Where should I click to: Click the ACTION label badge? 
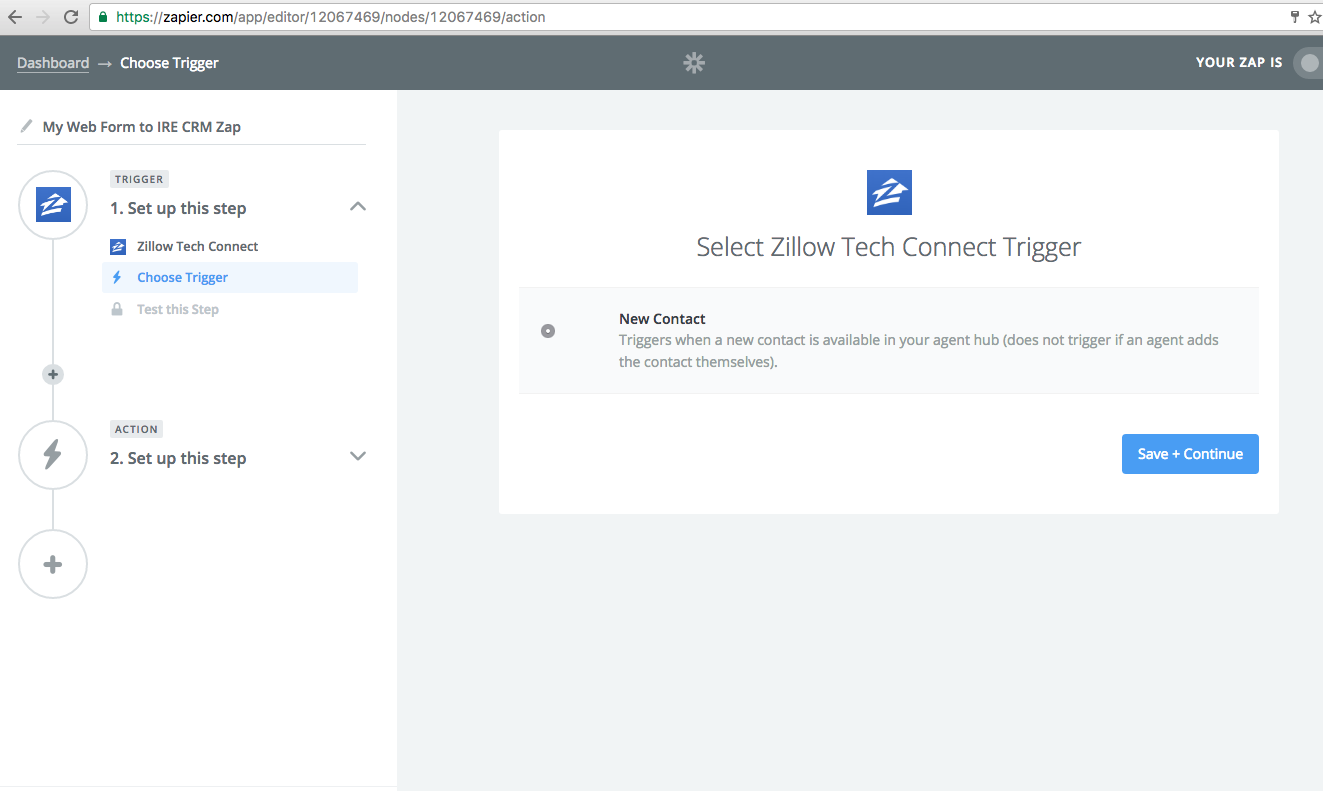tap(137, 429)
